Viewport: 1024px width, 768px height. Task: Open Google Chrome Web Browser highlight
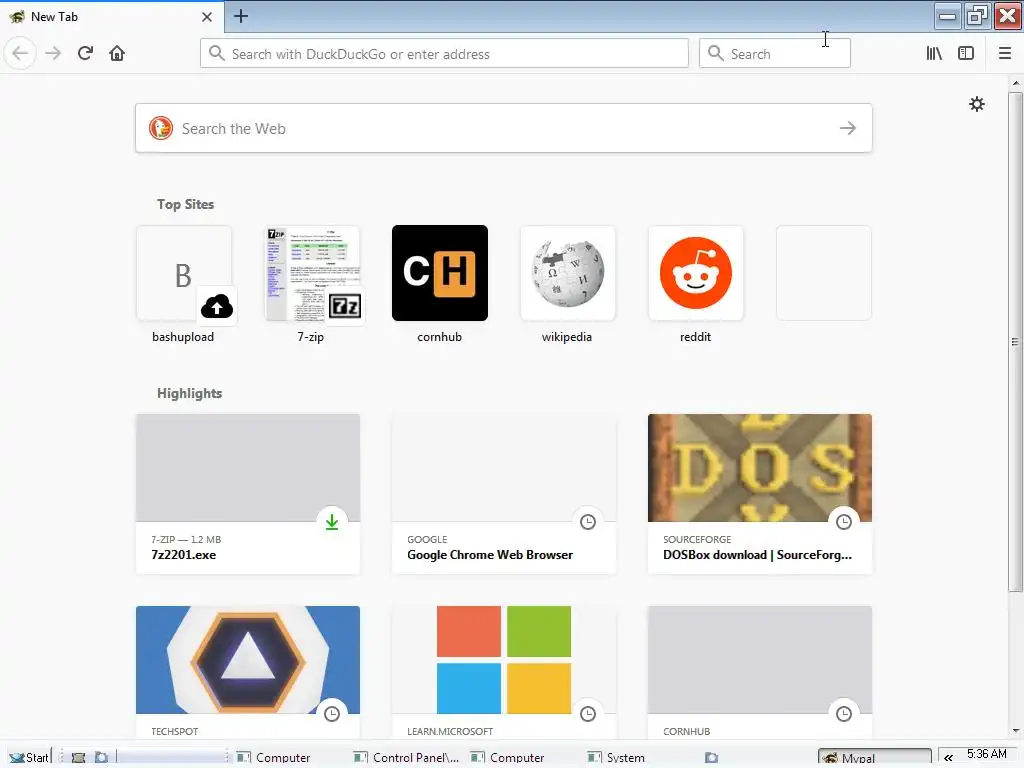504,494
